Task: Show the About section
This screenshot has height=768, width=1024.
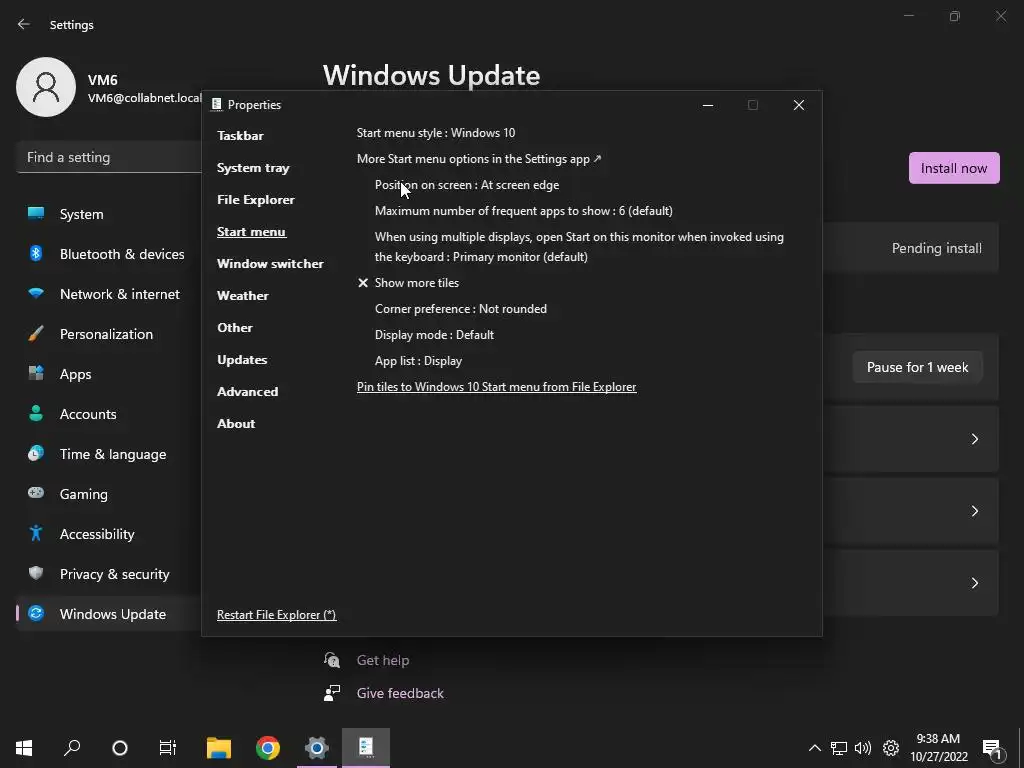Action: (236, 424)
